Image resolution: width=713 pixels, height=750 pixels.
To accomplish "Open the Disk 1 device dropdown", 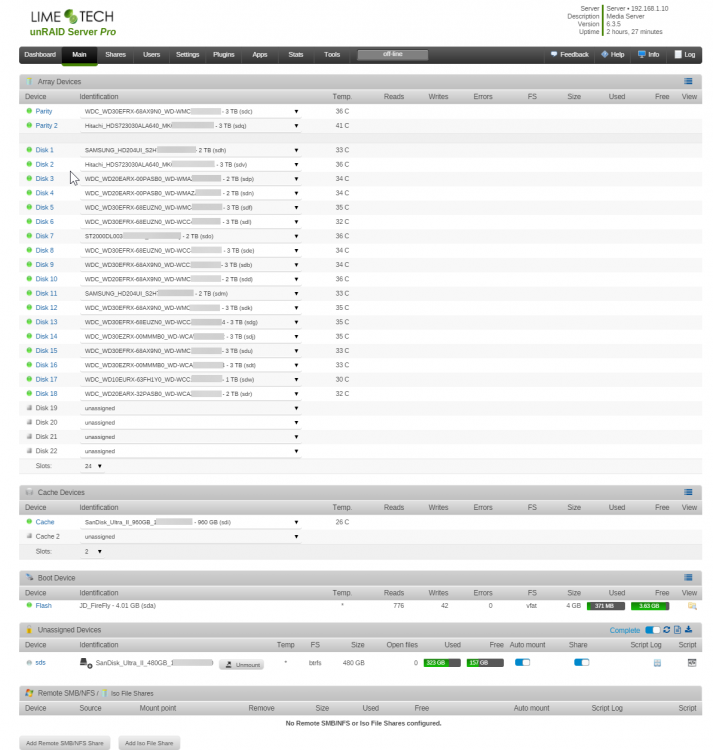I will click(191, 150).
